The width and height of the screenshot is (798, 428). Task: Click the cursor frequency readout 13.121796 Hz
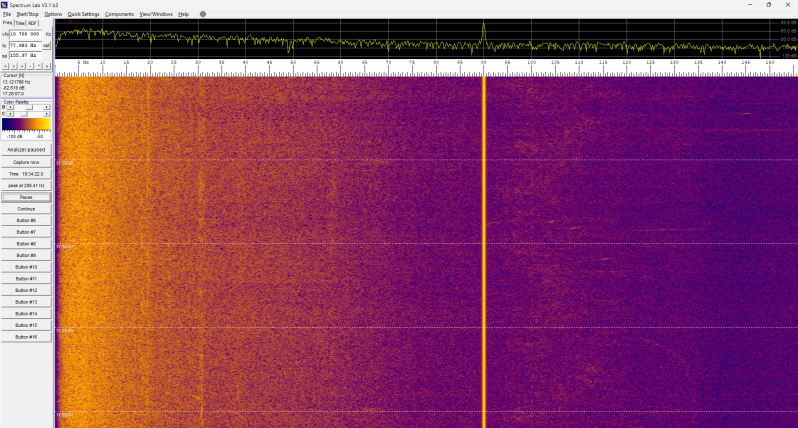click(16, 82)
